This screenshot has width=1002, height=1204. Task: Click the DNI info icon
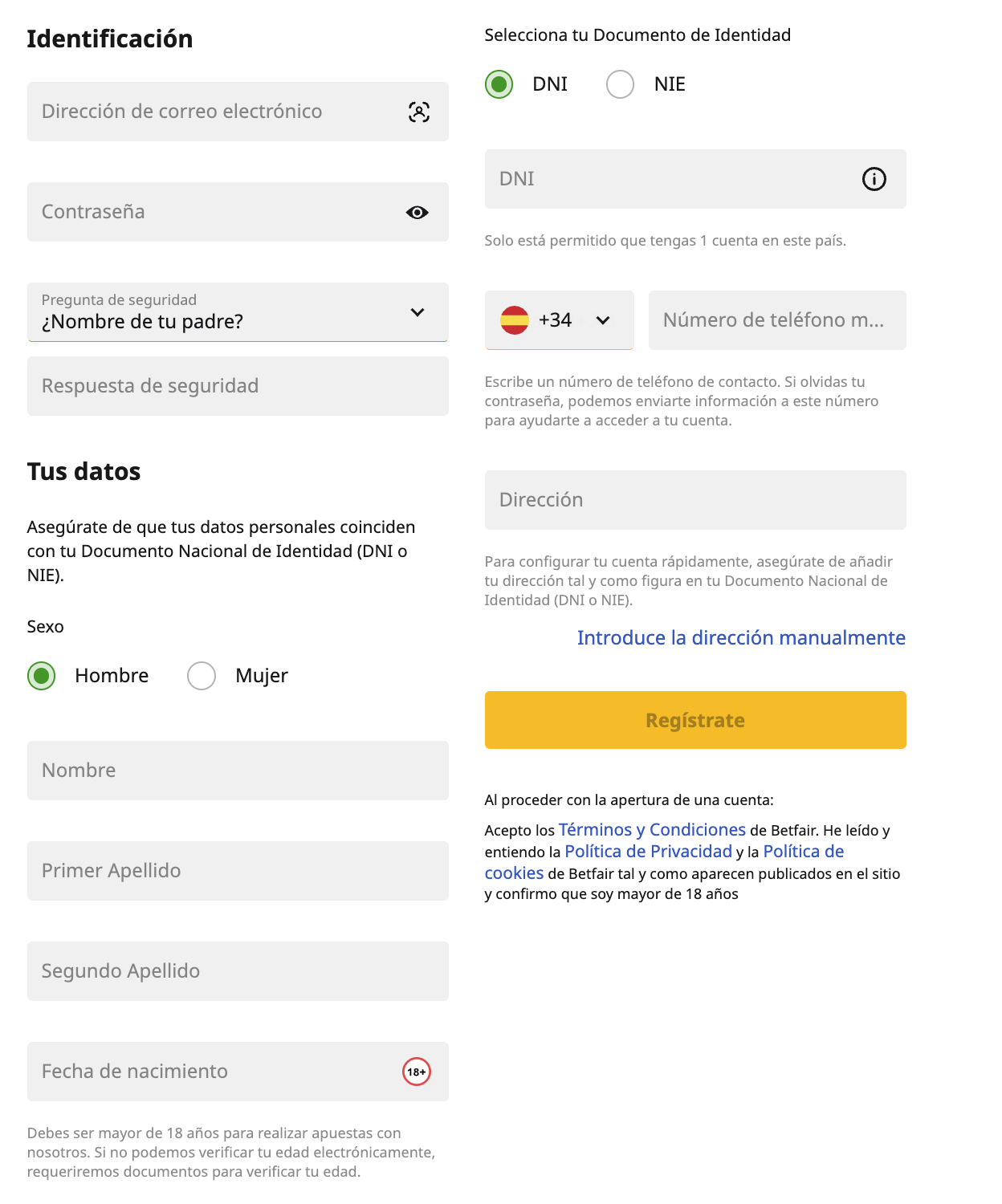[x=874, y=179]
